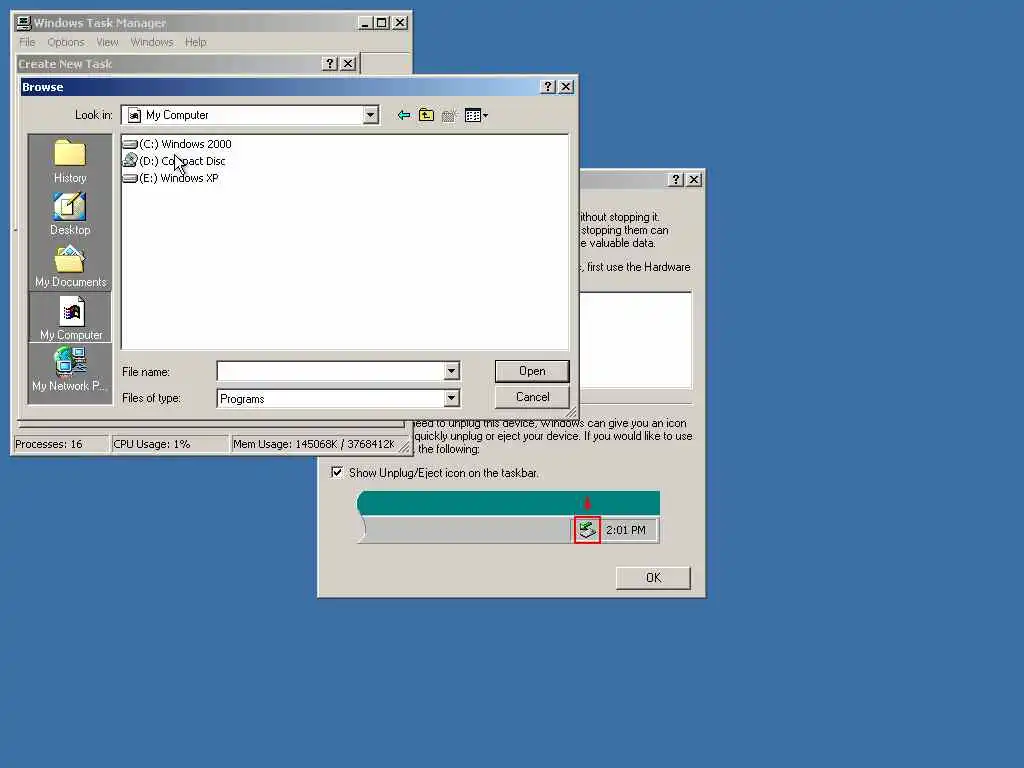Image resolution: width=1024 pixels, height=768 pixels.
Task: Click the Create New Task help button
Action: coord(330,63)
